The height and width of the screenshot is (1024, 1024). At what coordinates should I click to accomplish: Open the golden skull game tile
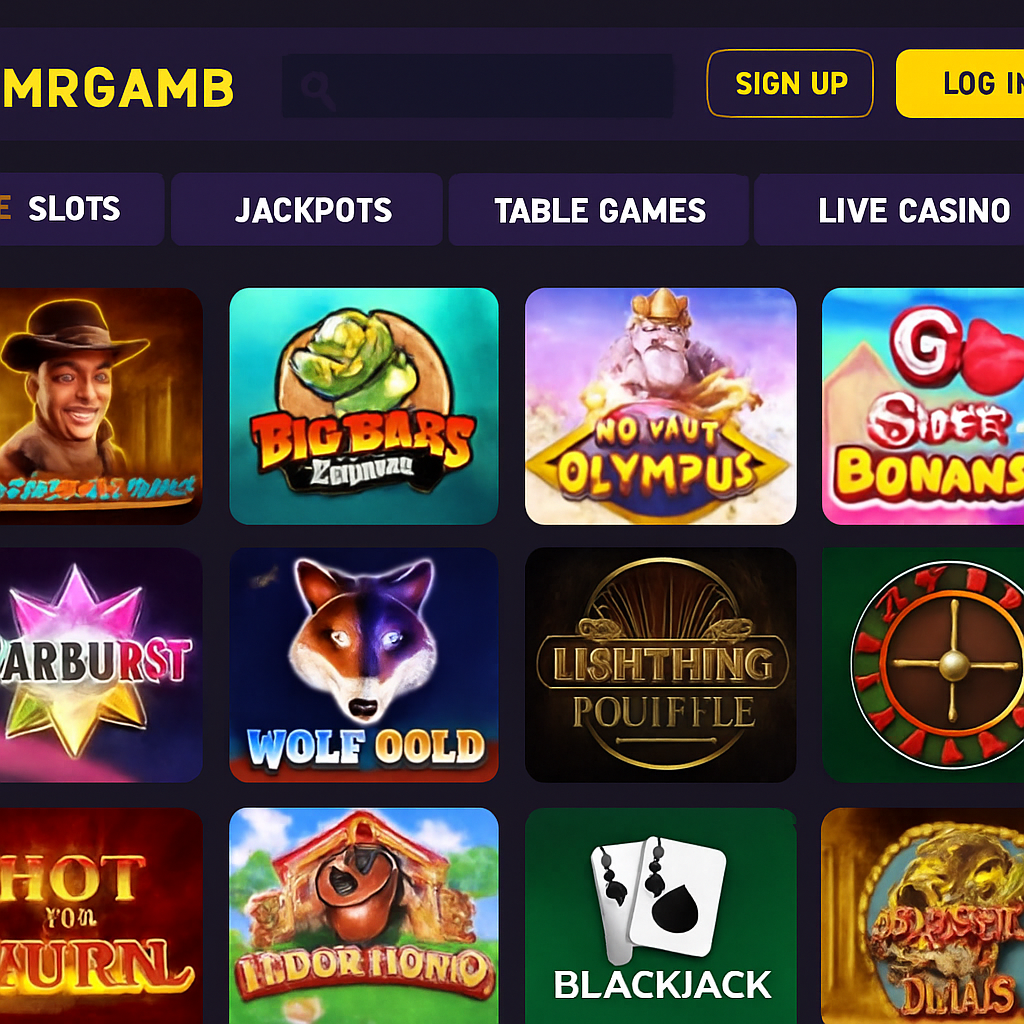923,916
